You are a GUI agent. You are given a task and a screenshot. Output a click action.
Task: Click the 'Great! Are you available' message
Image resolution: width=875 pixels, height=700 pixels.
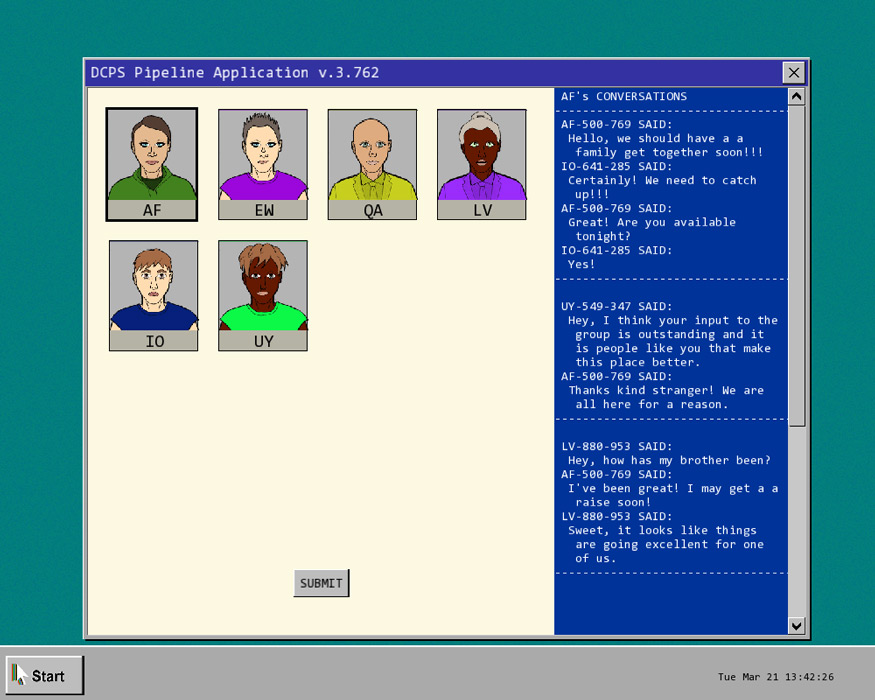(652, 229)
